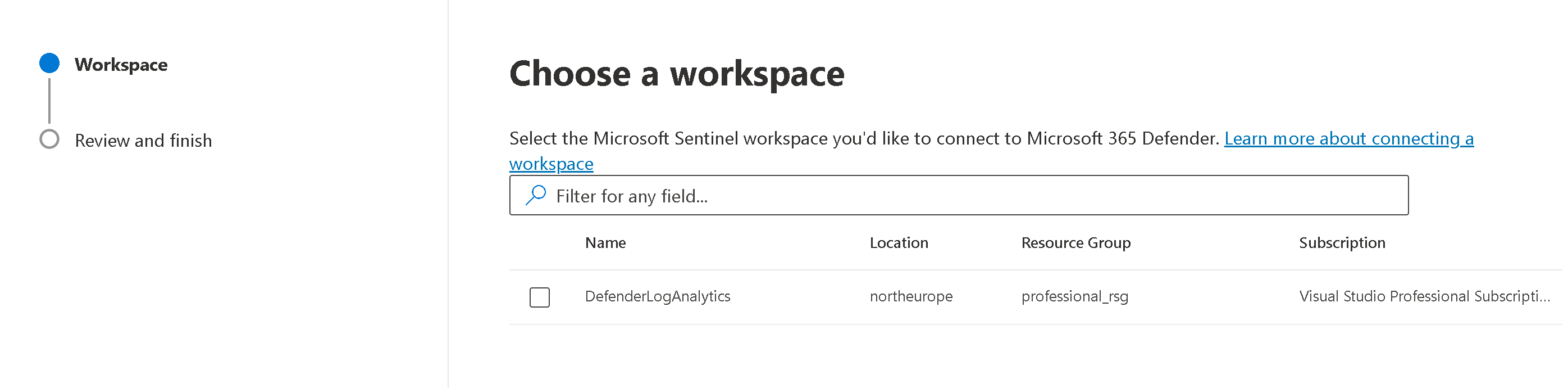
Task: Focus the Filter for any field box
Action: 974,196
